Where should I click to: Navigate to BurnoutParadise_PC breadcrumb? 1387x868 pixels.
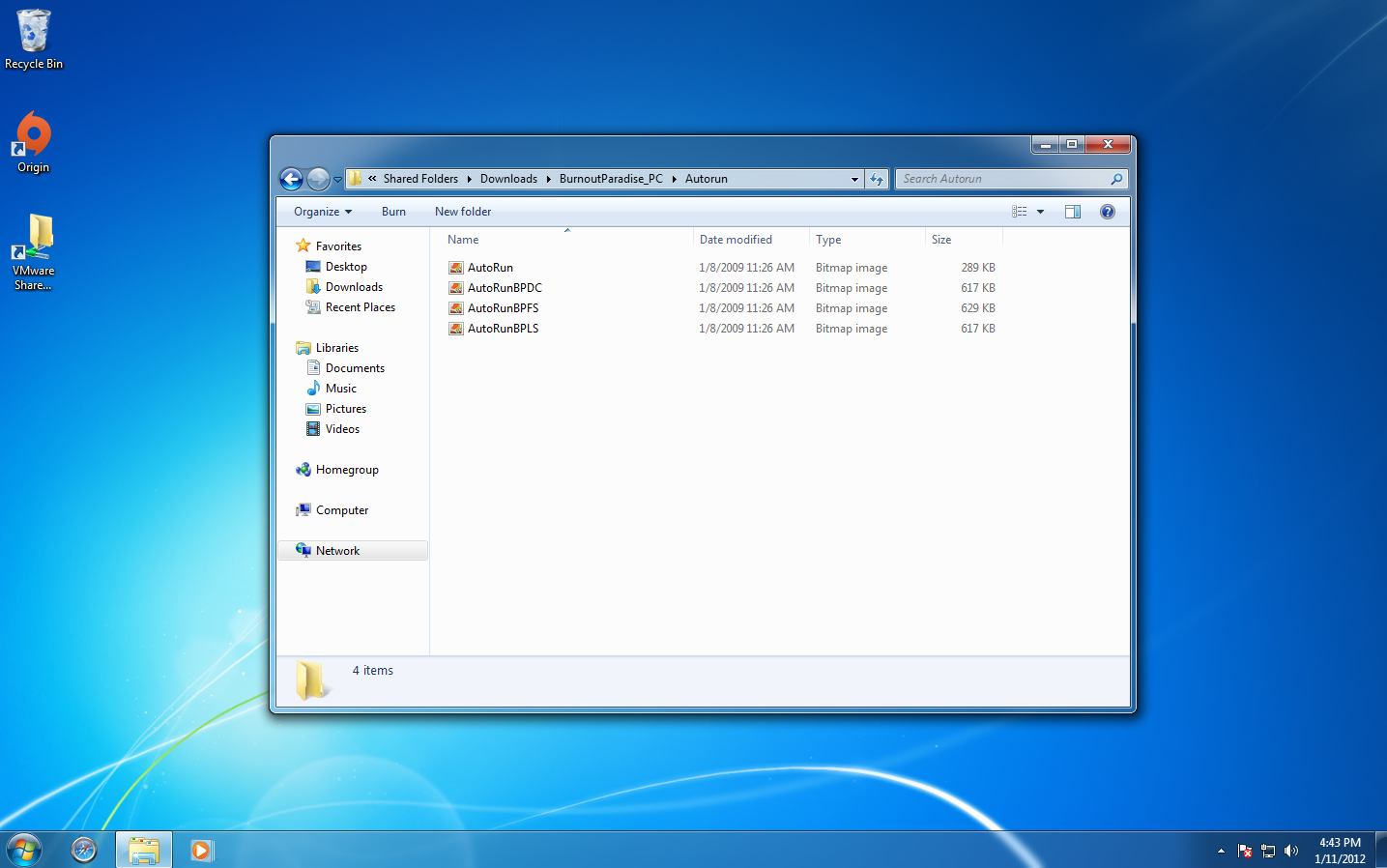611,179
